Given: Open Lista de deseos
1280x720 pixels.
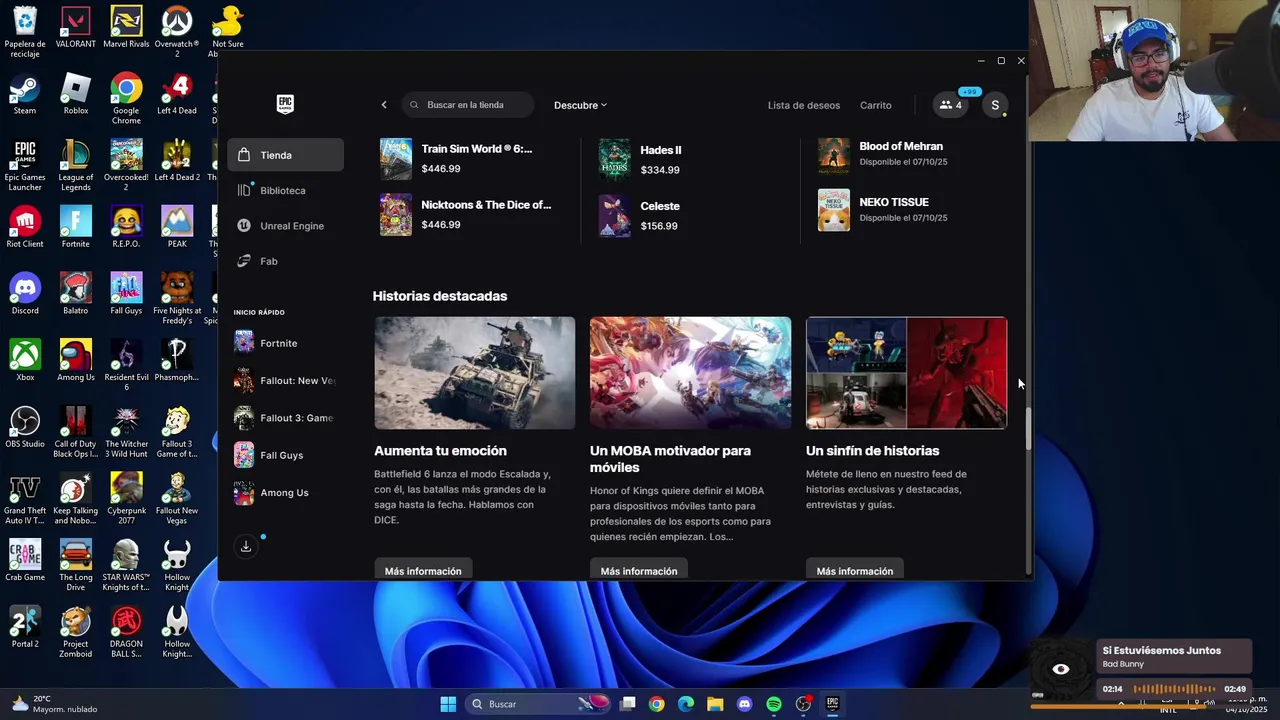Looking at the screenshot, I should coord(804,105).
